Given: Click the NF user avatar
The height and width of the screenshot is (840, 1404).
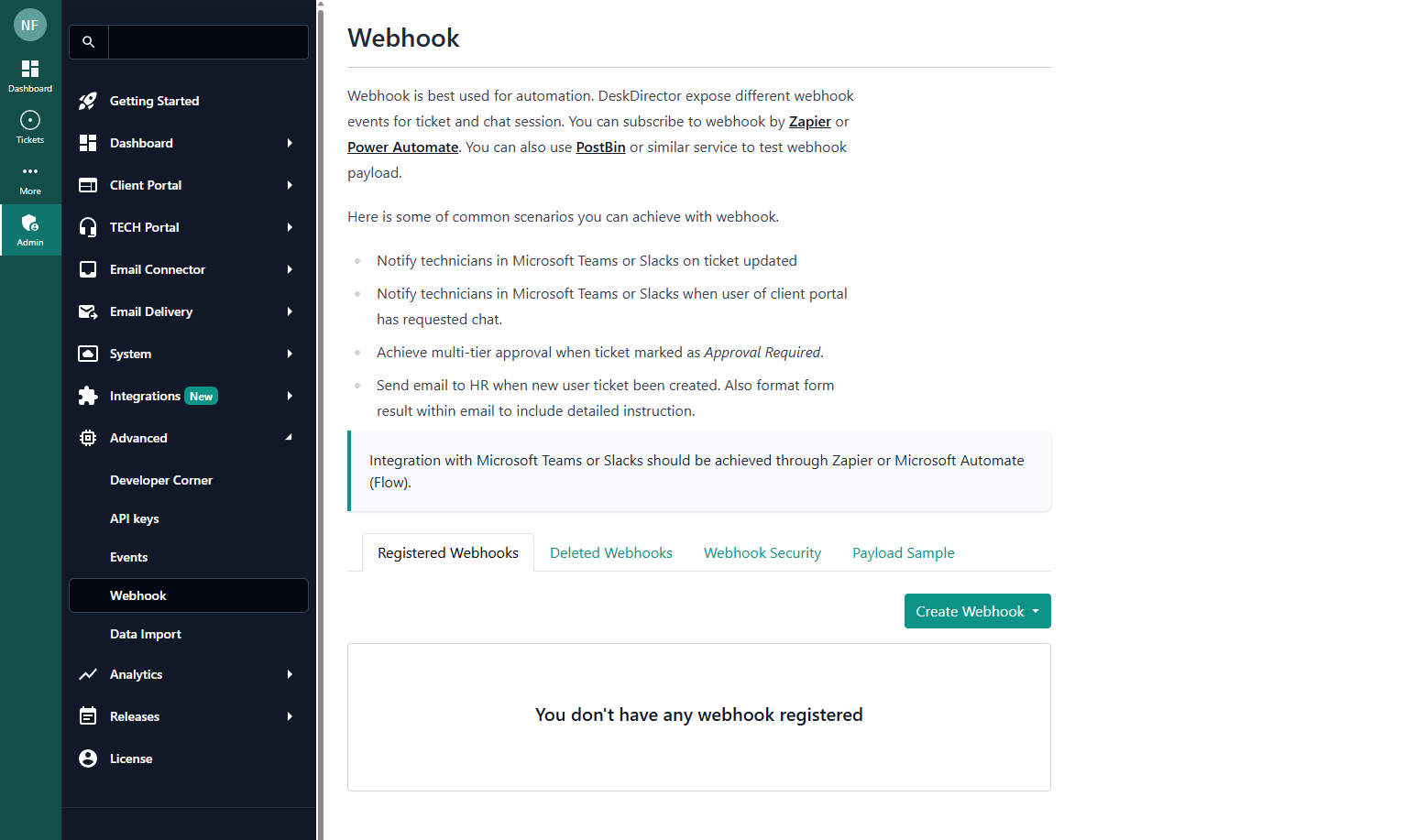Looking at the screenshot, I should pos(30,26).
